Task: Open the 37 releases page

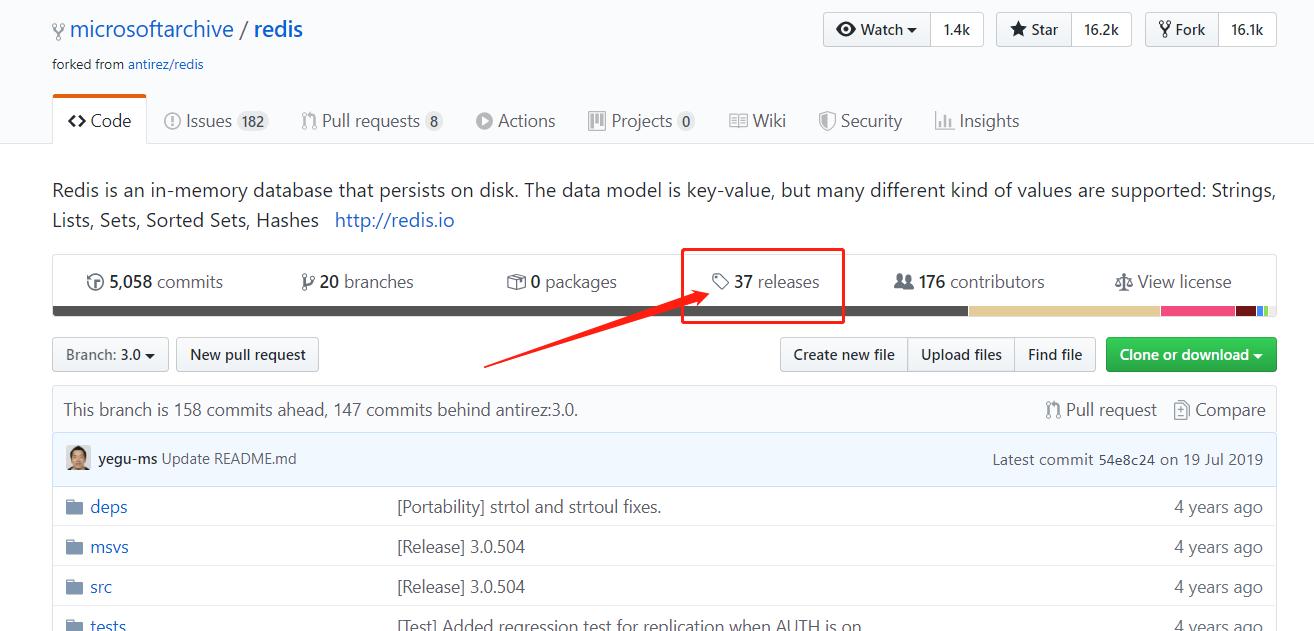Action: coord(765,282)
